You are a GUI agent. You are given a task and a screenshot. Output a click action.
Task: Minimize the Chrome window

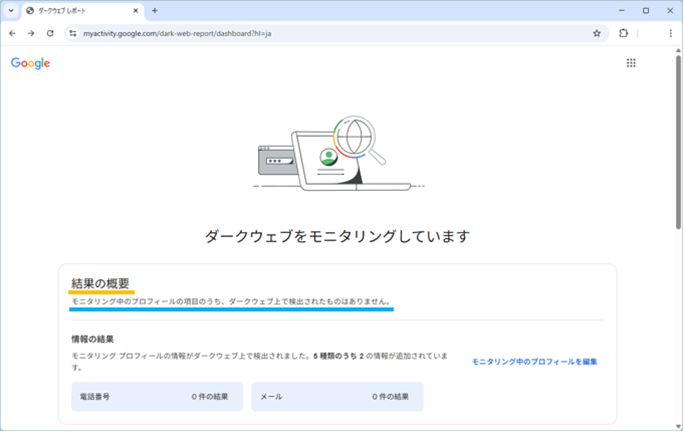(619, 10)
